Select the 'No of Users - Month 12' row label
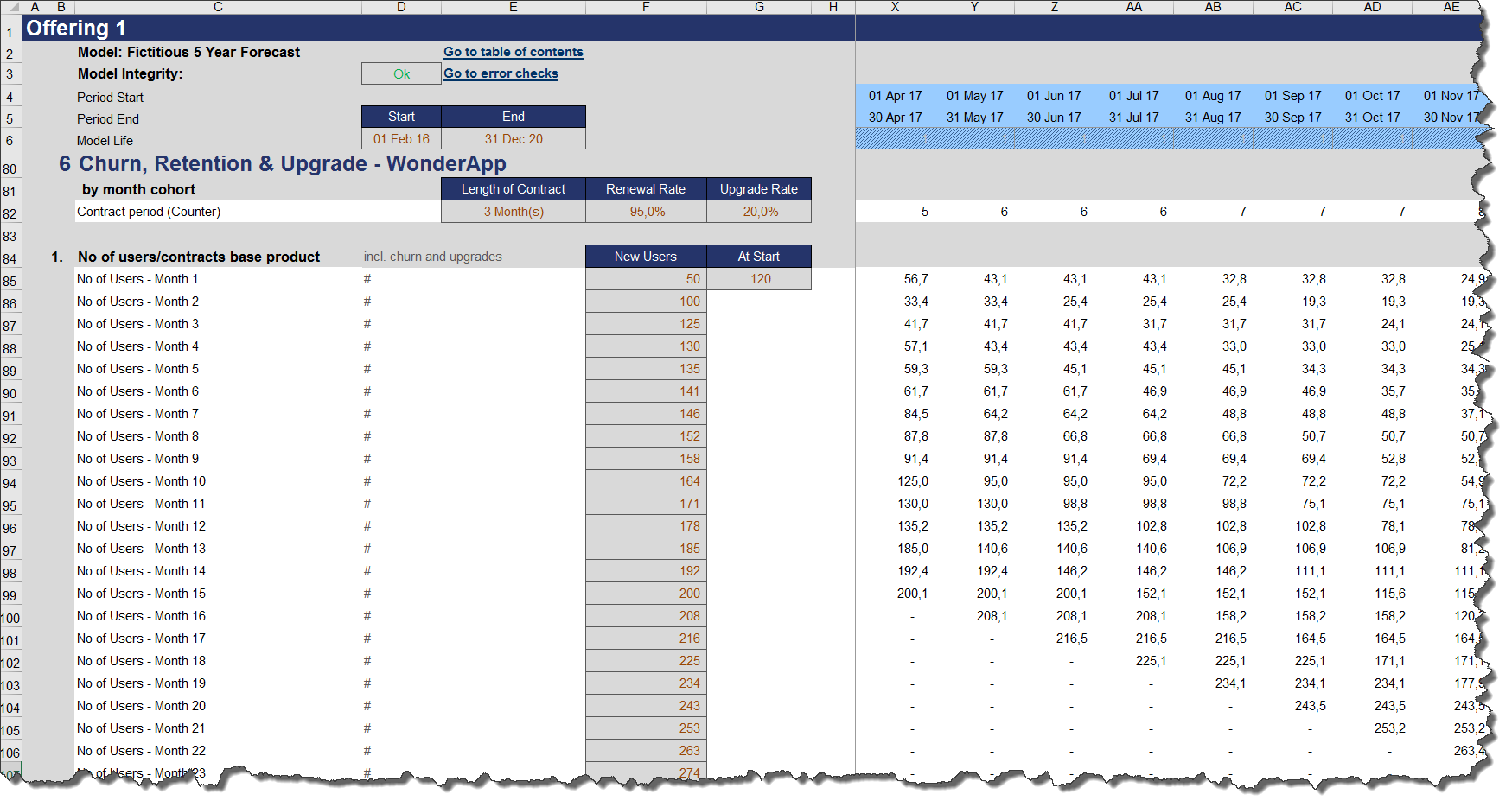 (141, 526)
